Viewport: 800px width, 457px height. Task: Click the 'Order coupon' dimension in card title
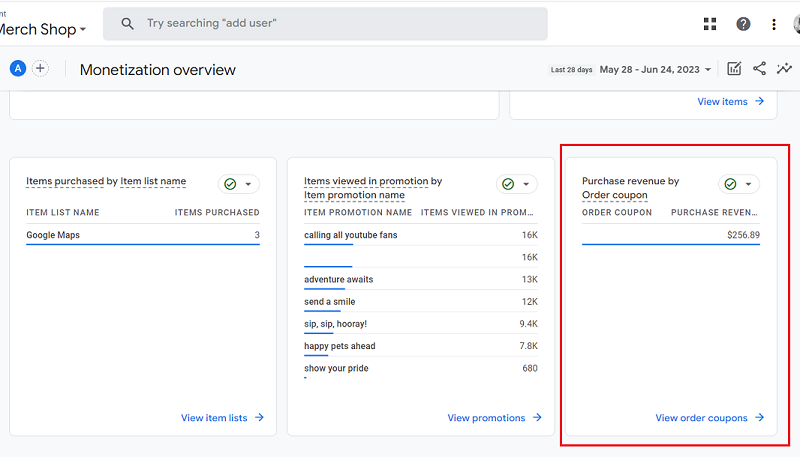(614, 195)
